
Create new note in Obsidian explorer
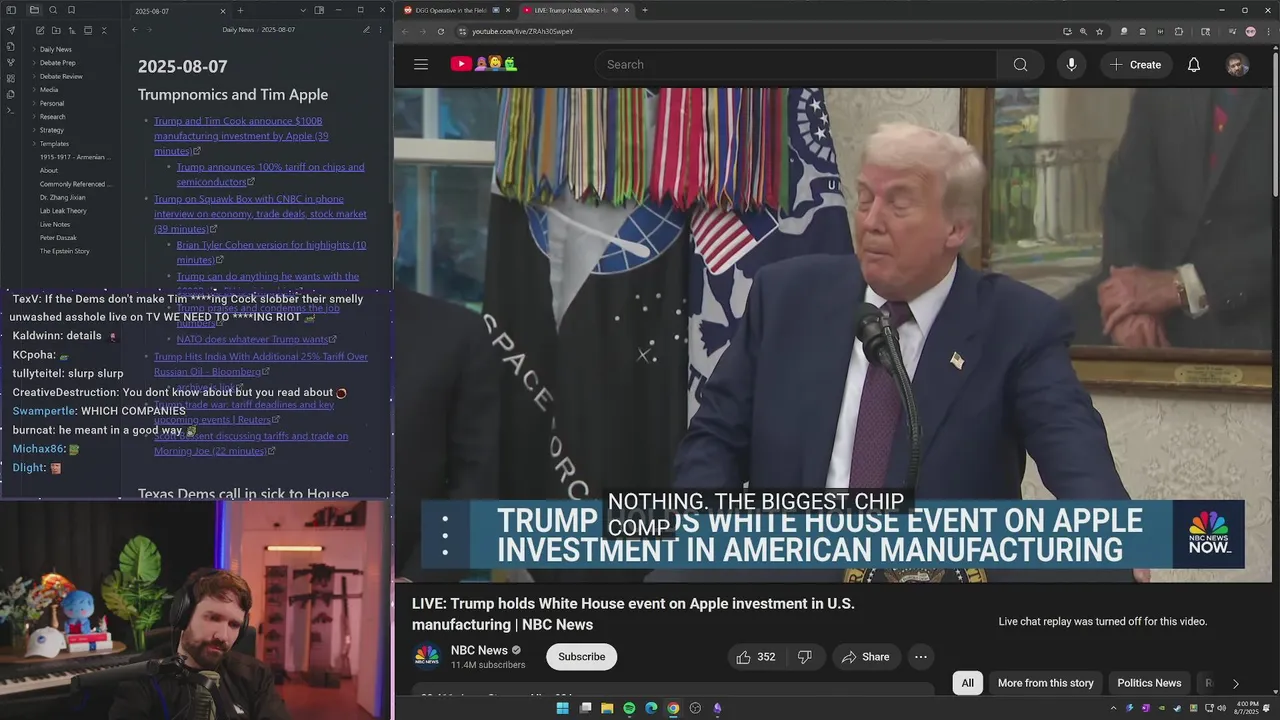[39, 31]
